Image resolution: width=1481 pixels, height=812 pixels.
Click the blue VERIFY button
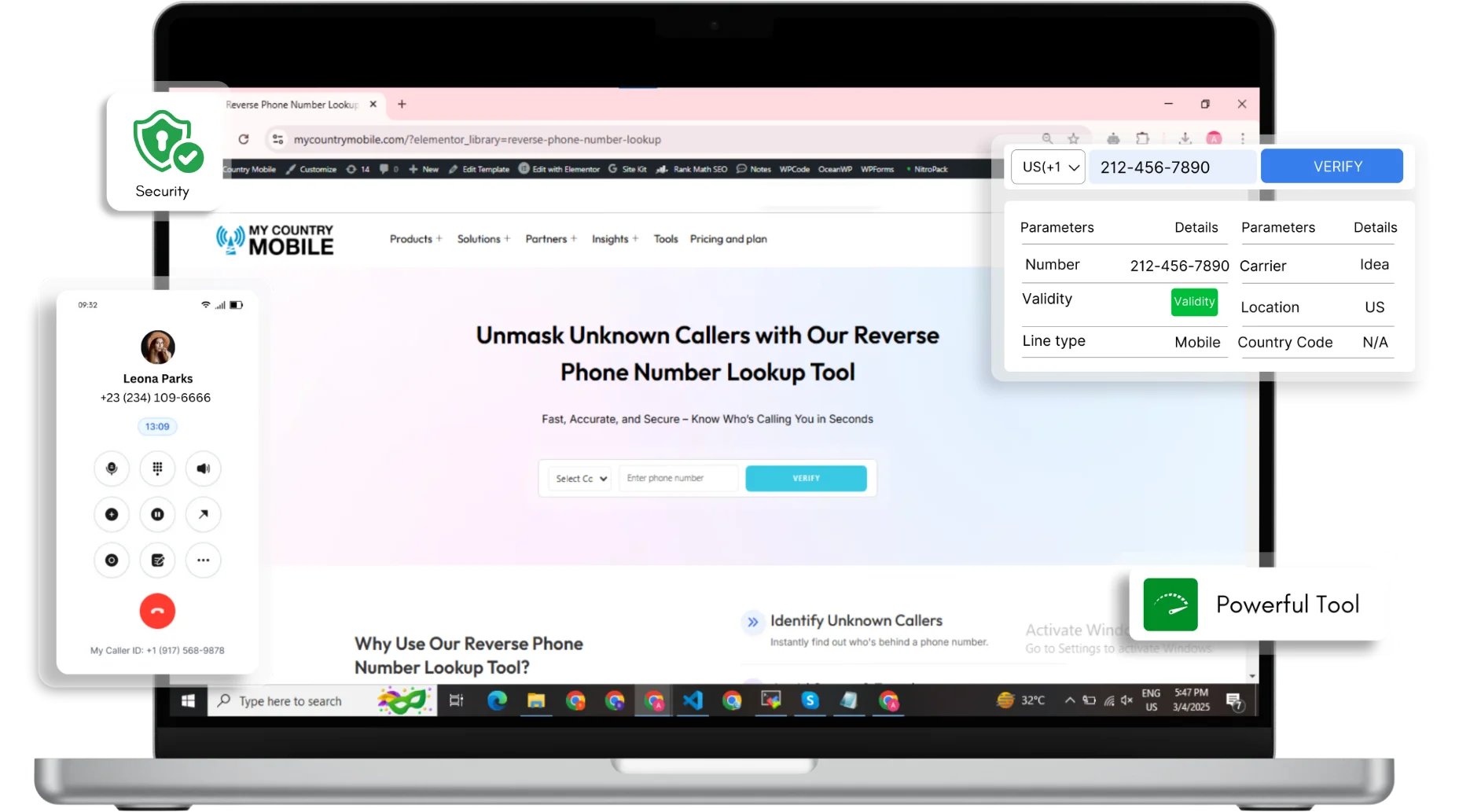1331,167
